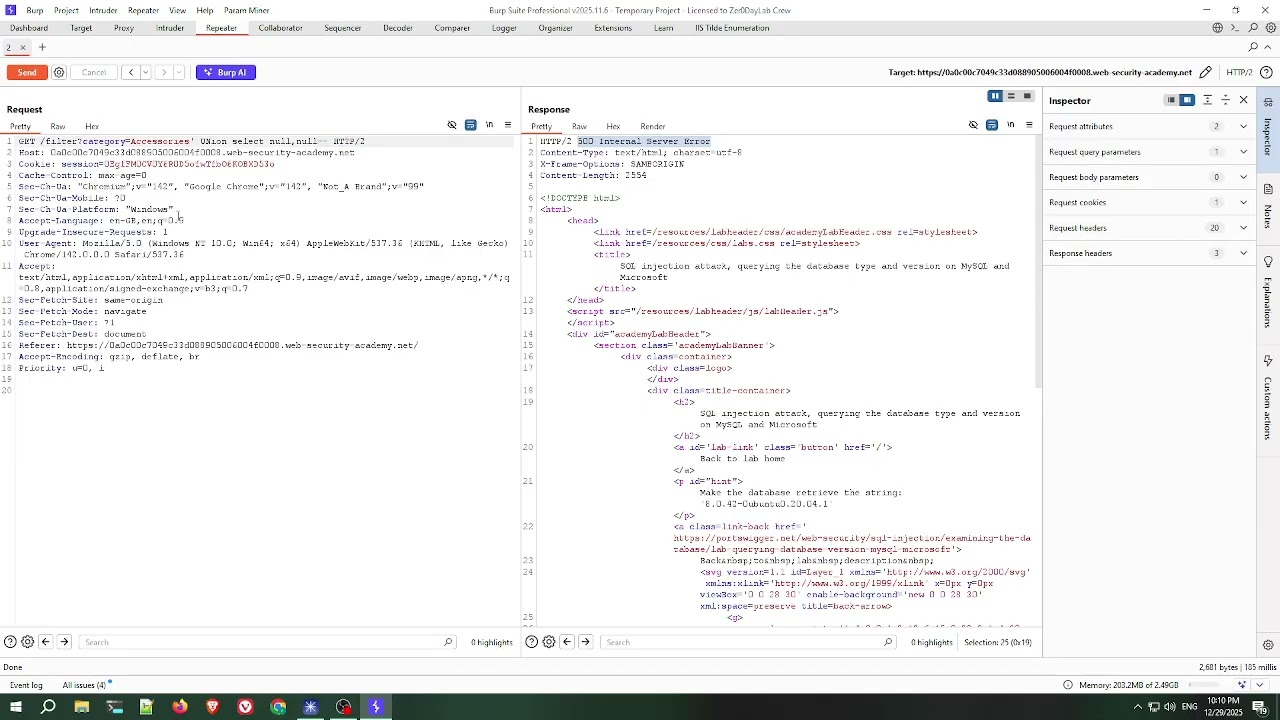This screenshot has height=720, width=1280.
Task: Go back to previous request in history
Action: click(x=131, y=72)
